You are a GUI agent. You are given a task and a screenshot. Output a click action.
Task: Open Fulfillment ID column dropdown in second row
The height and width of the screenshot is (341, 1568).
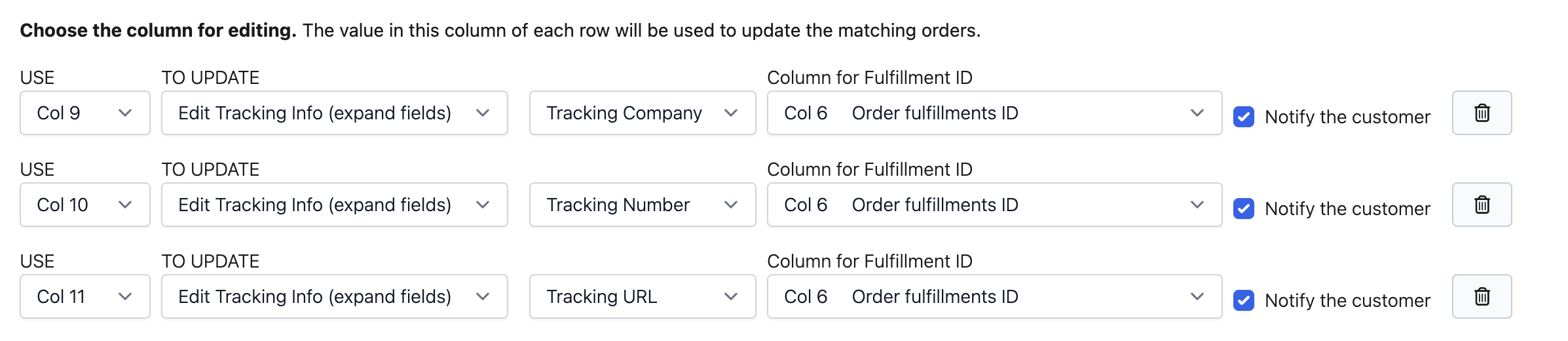click(x=994, y=205)
